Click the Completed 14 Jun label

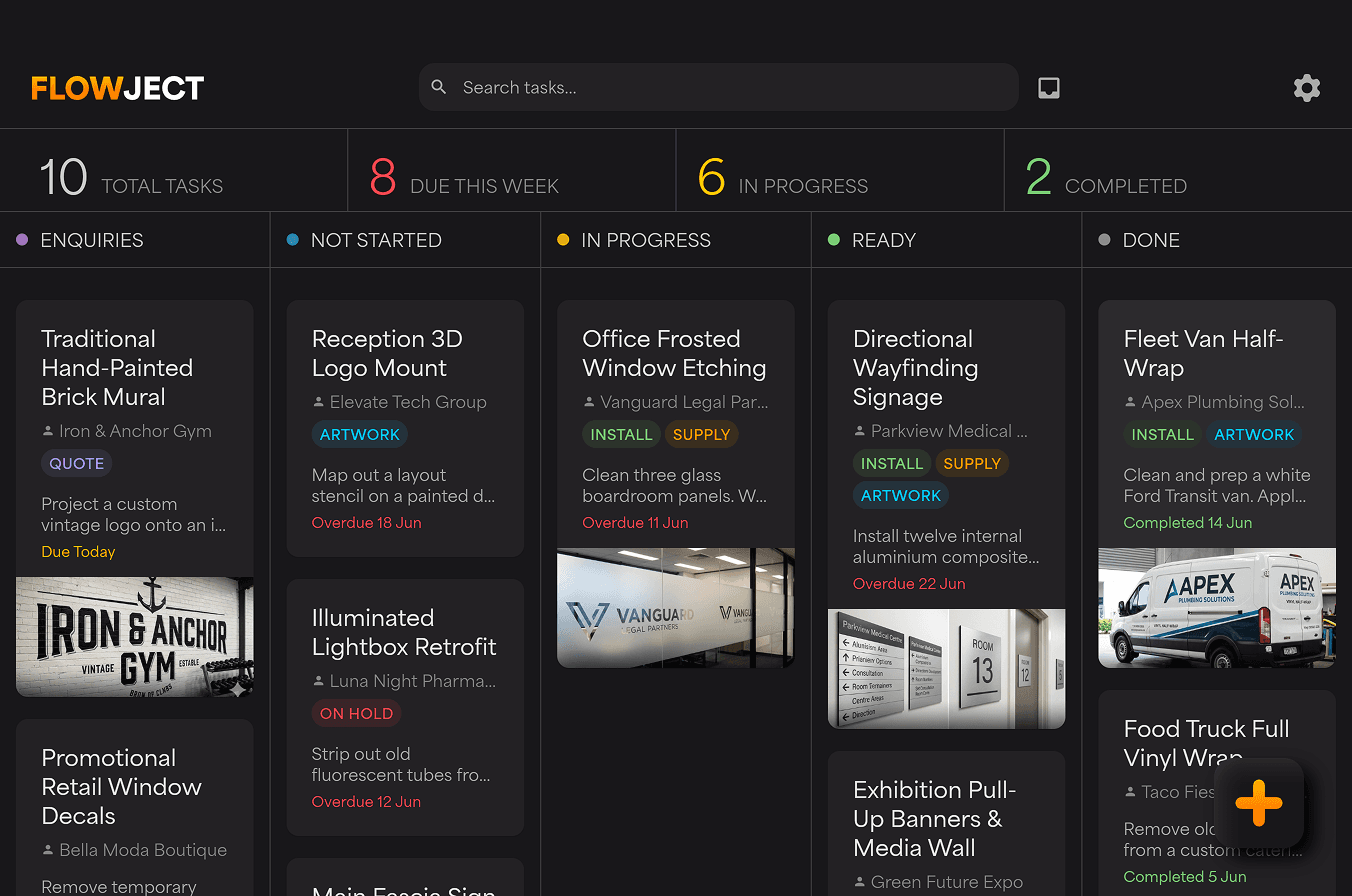coord(1188,523)
